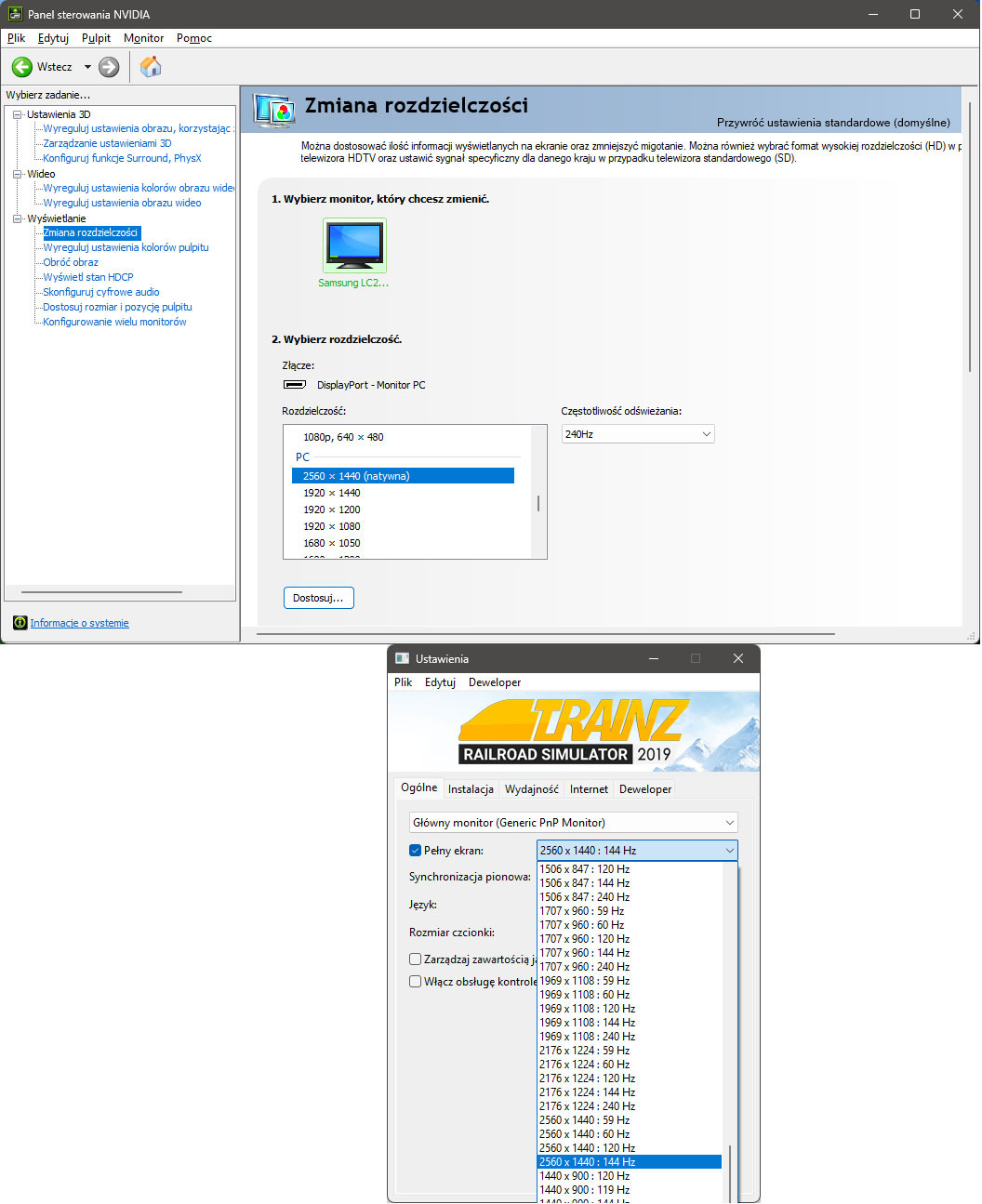Open the home icon in the NVIDIA toolbar
This screenshot has height=1204, width=982.
point(151,67)
